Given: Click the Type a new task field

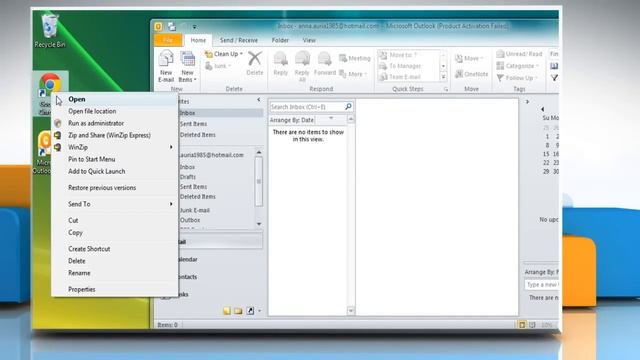Looking at the screenshot, I should [541, 284].
